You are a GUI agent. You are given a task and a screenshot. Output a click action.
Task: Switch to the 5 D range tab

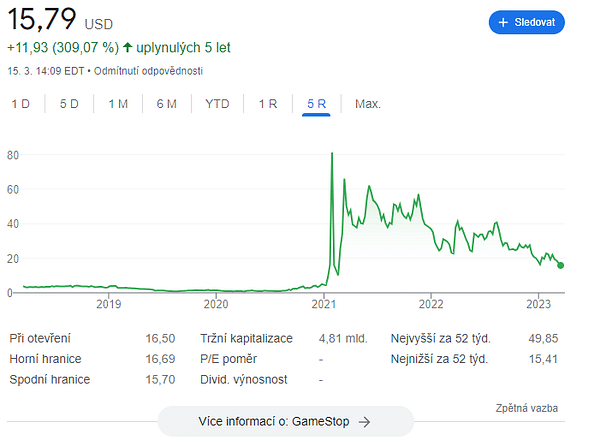(69, 104)
